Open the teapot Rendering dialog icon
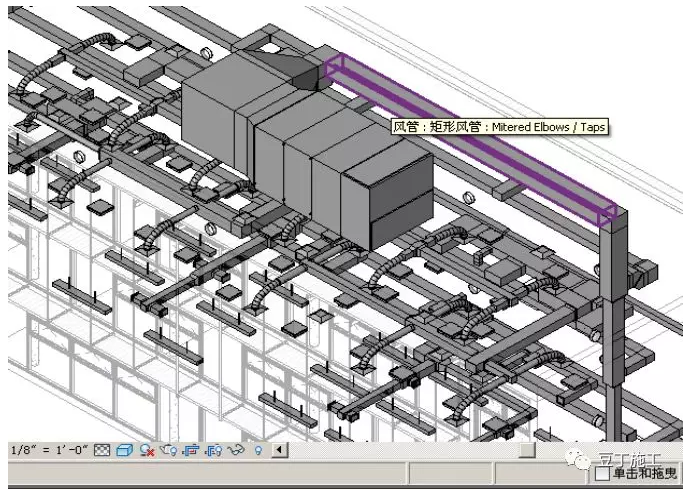Screen dimensions: 687x492 (x=169, y=450)
